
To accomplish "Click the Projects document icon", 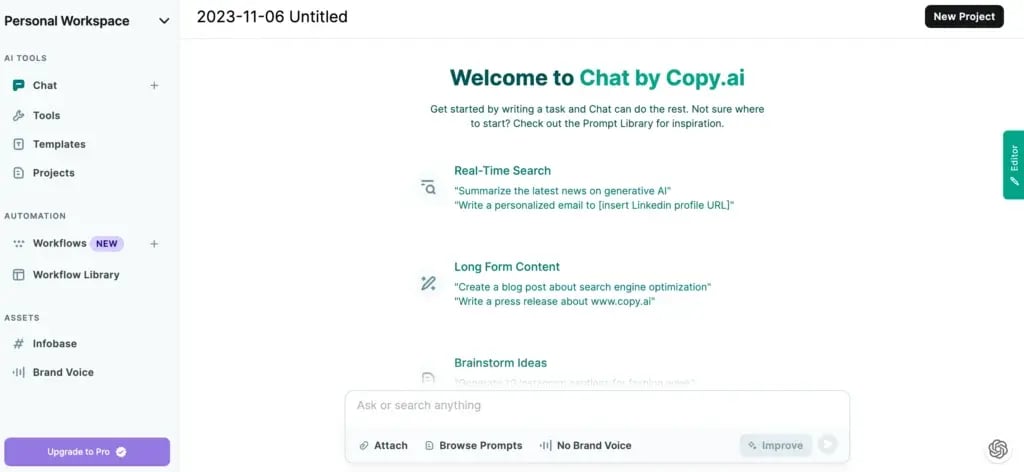I will pos(18,173).
